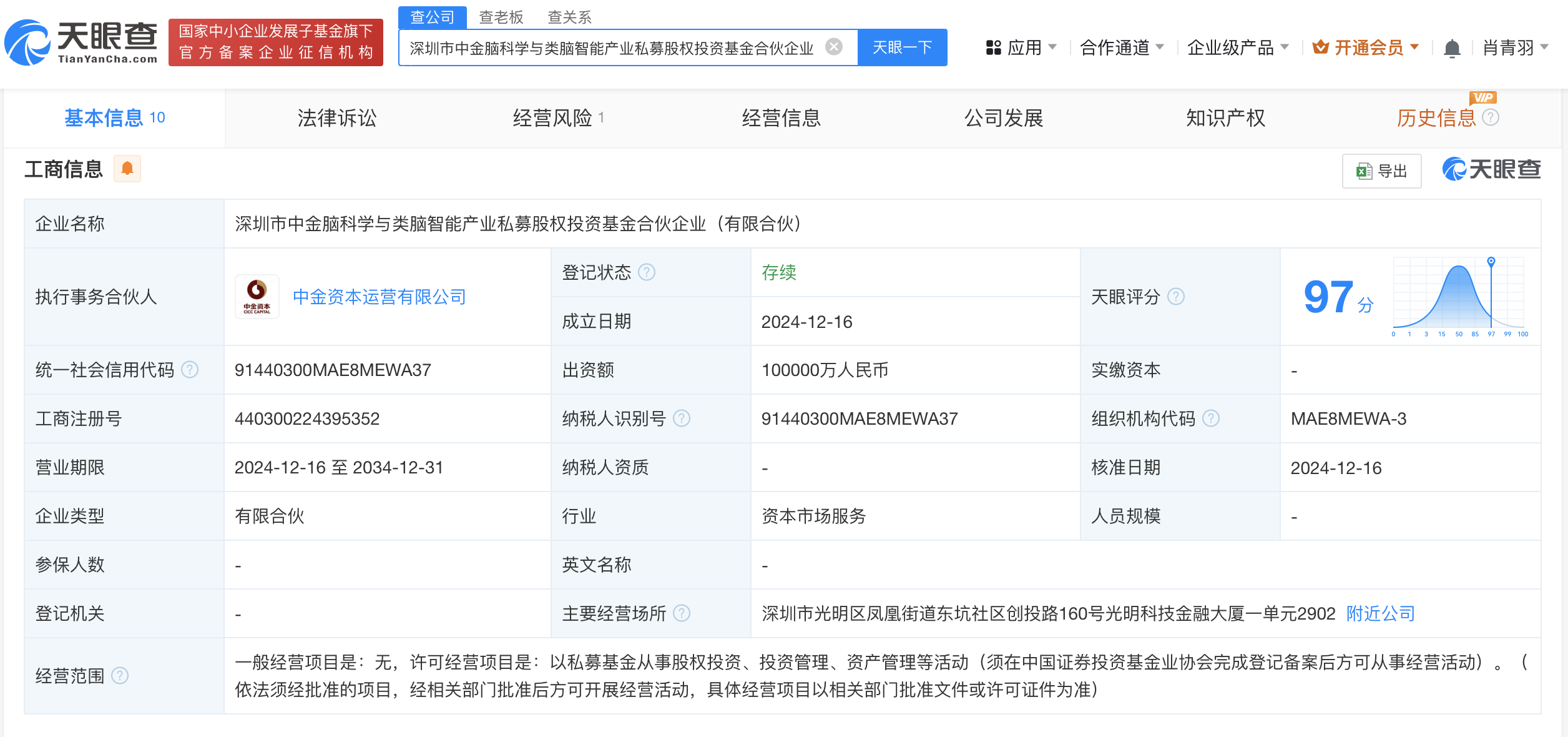Image resolution: width=1568 pixels, height=737 pixels.
Task: Click help icon beside 主要经营场所
Action: point(682,613)
